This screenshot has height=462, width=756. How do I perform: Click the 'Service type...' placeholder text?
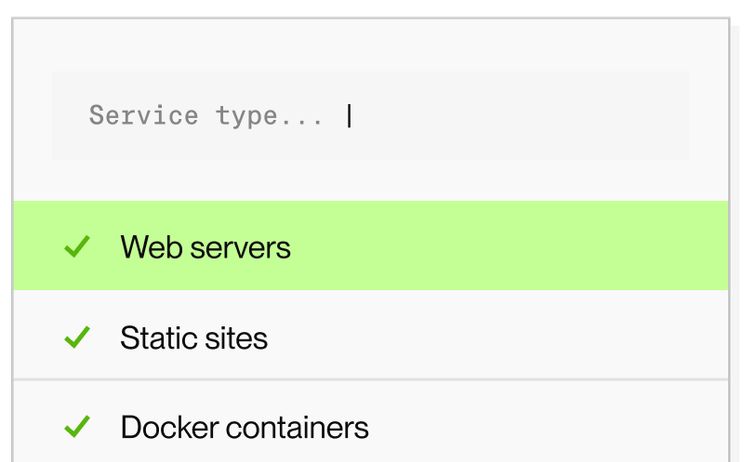[206, 116]
